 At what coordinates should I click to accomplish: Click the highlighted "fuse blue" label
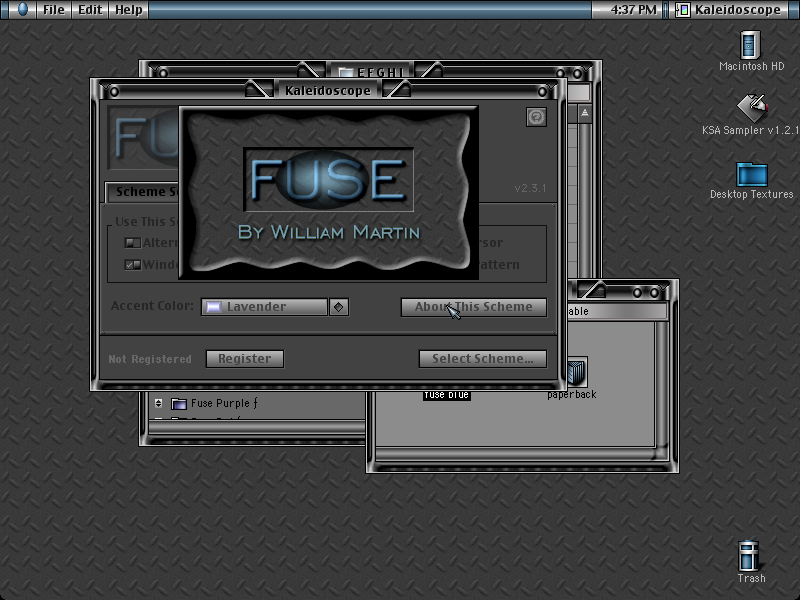[x=447, y=395]
